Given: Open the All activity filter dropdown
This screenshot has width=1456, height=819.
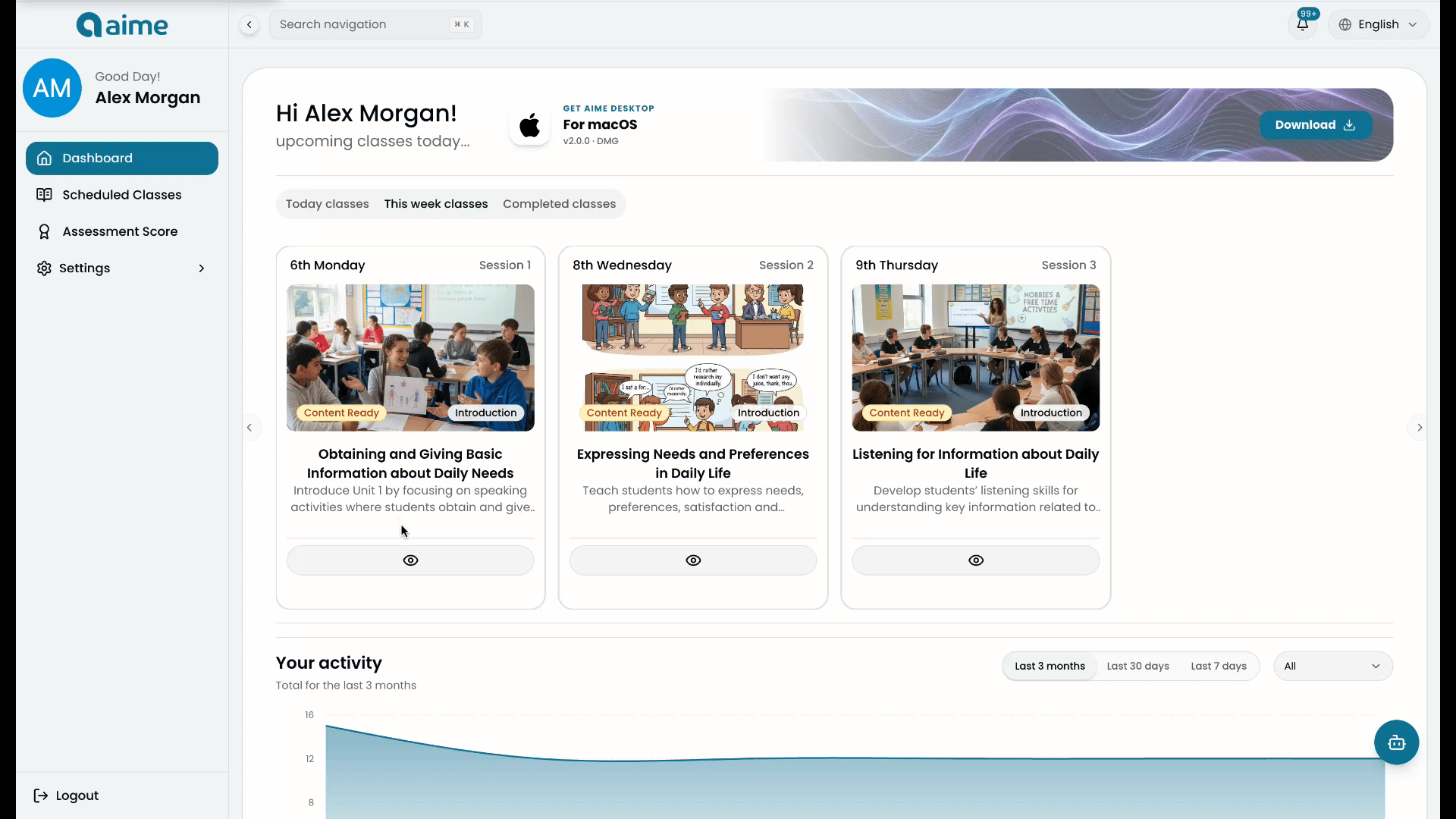Looking at the screenshot, I should (1332, 667).
